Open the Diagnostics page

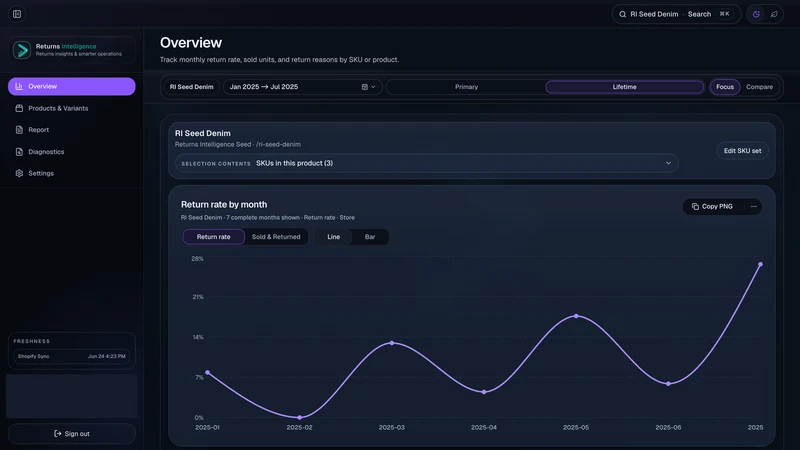[x=71, y=152]
